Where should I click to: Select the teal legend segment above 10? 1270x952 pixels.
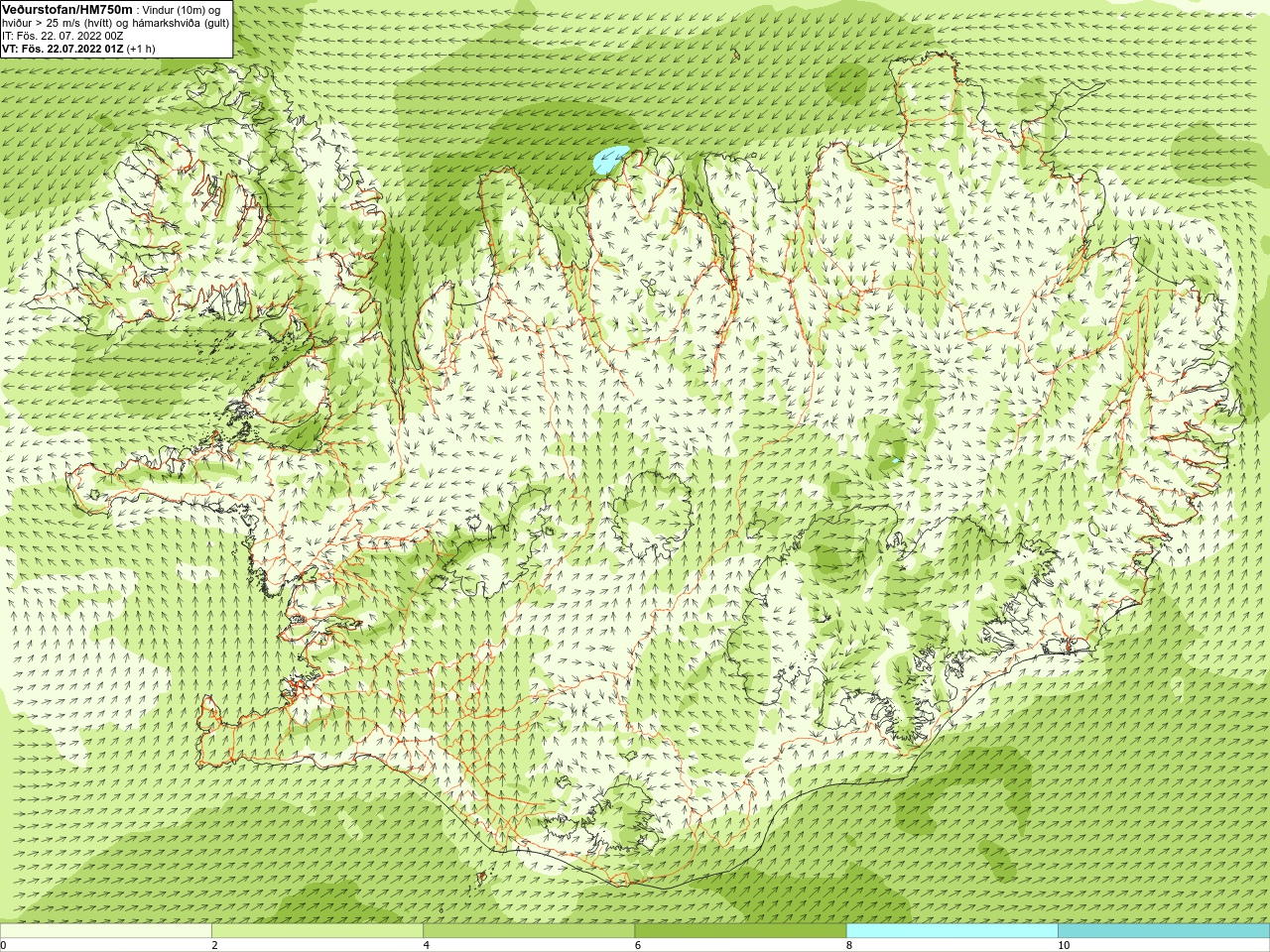[x=1164, y=931]
